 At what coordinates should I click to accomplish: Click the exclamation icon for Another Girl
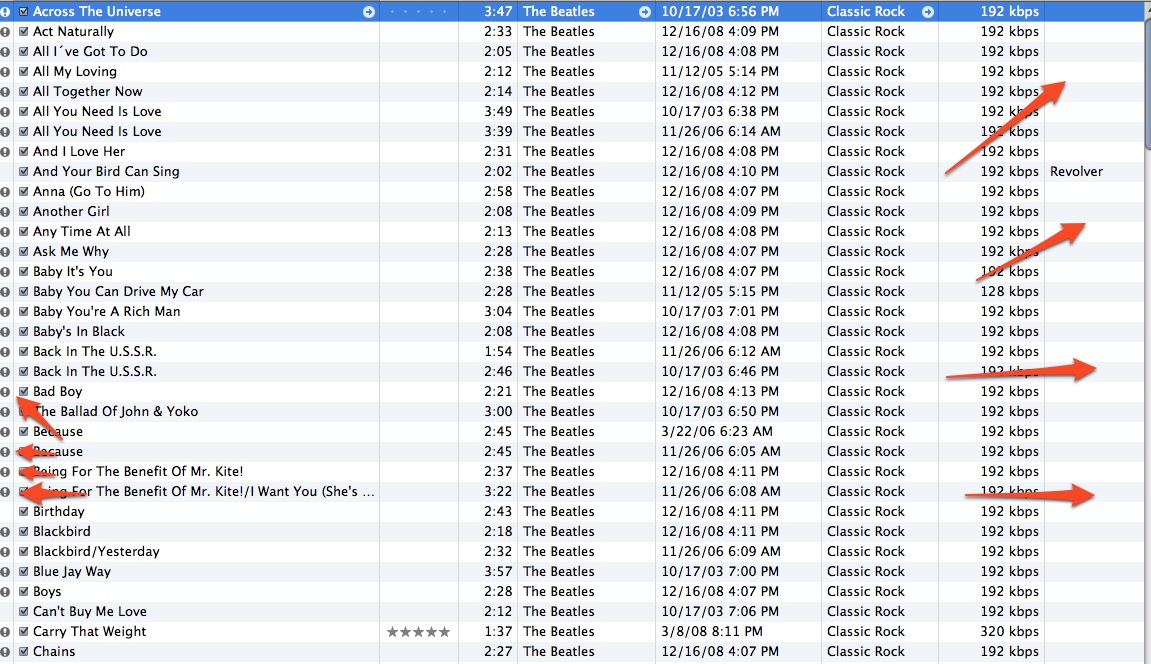pos(5,211)
